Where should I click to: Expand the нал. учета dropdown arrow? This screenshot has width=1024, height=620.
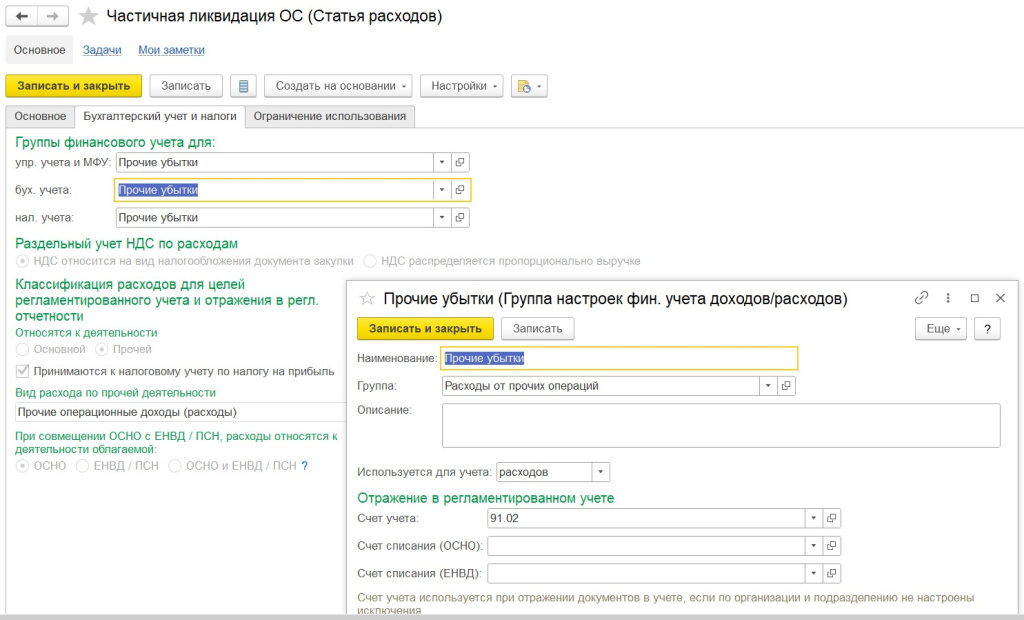[441, 218]
